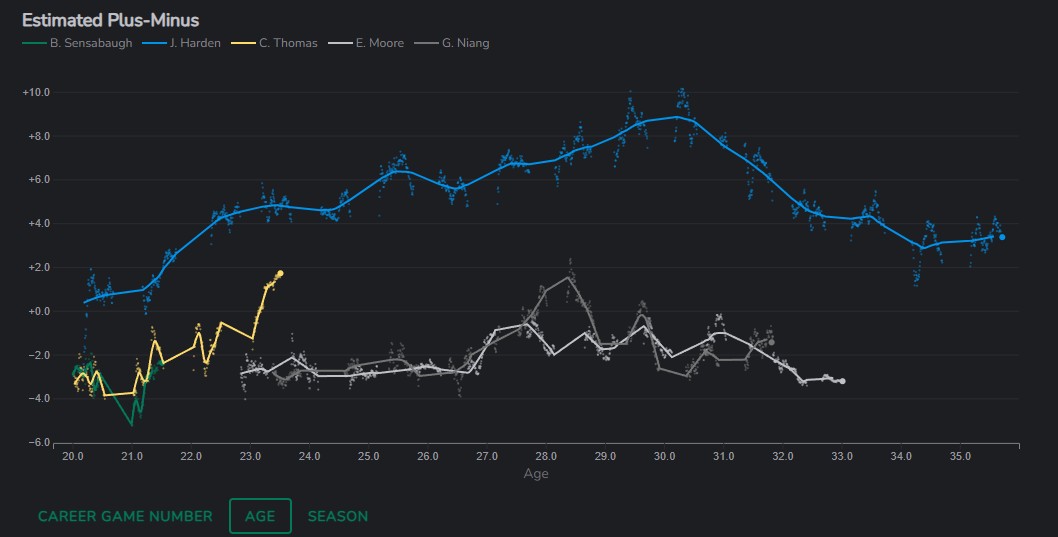Click the blue endpoint dot of Harden's line

(x=1002, y=237)
